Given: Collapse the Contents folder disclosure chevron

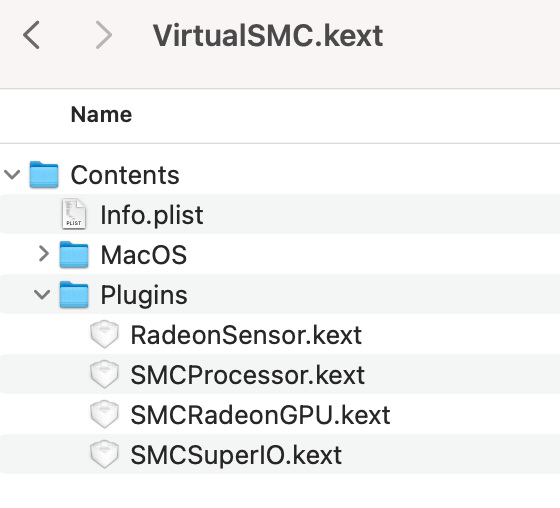Looking at the screenshot, I should click(x=12, y=175).
